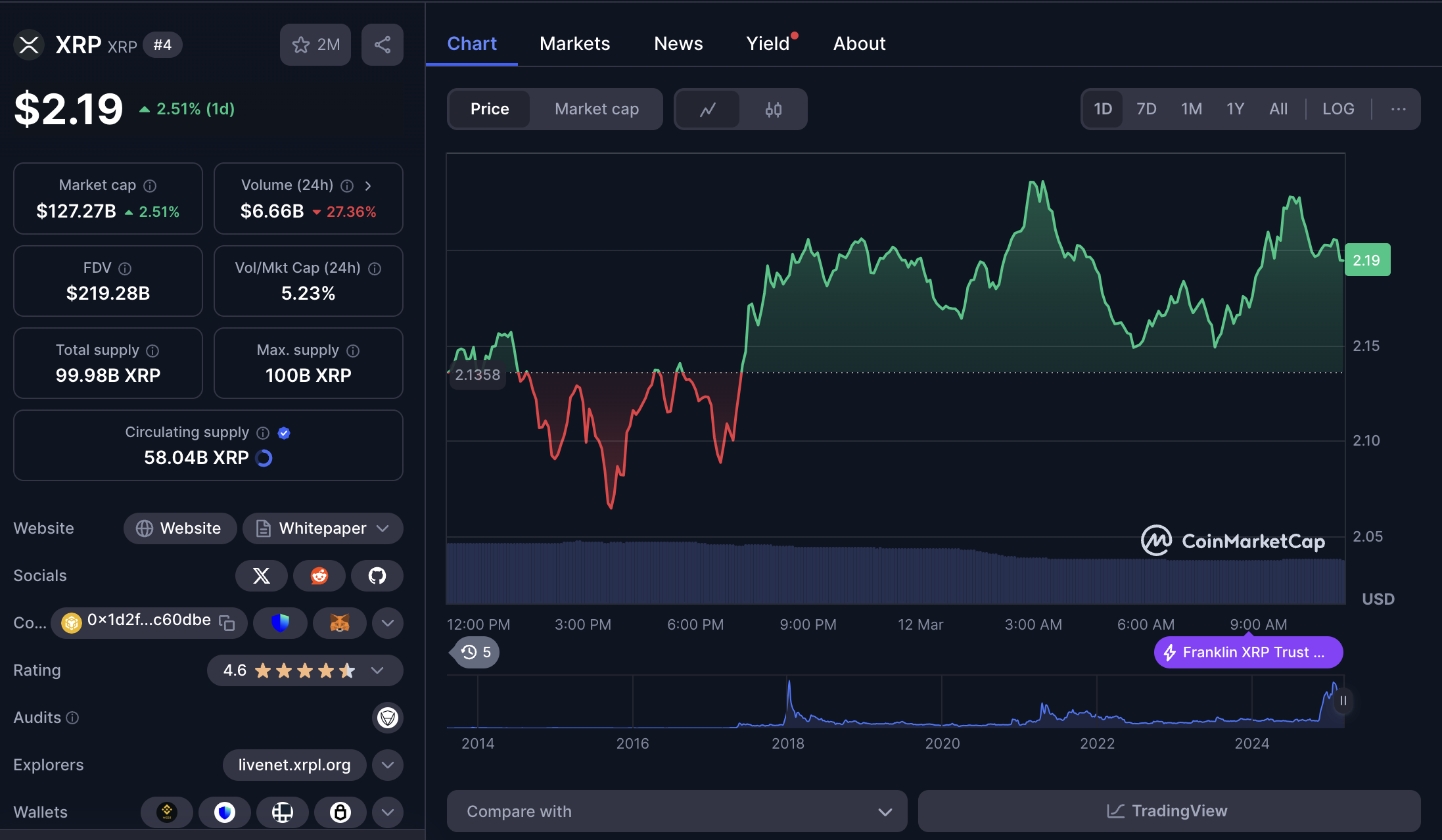Screen dimensions: 1442x840
Task: Add contract to MetaMask fox icon
Action: coord(339,622)
